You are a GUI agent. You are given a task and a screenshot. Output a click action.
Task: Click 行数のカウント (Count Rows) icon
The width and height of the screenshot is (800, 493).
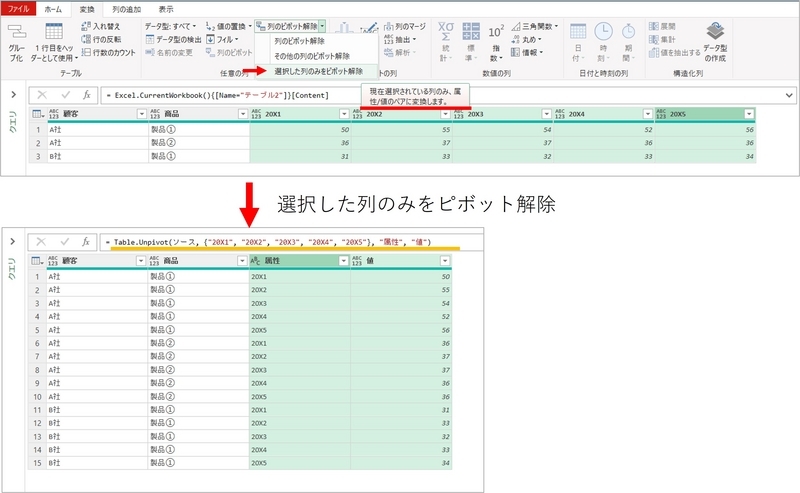click(86, 52)
